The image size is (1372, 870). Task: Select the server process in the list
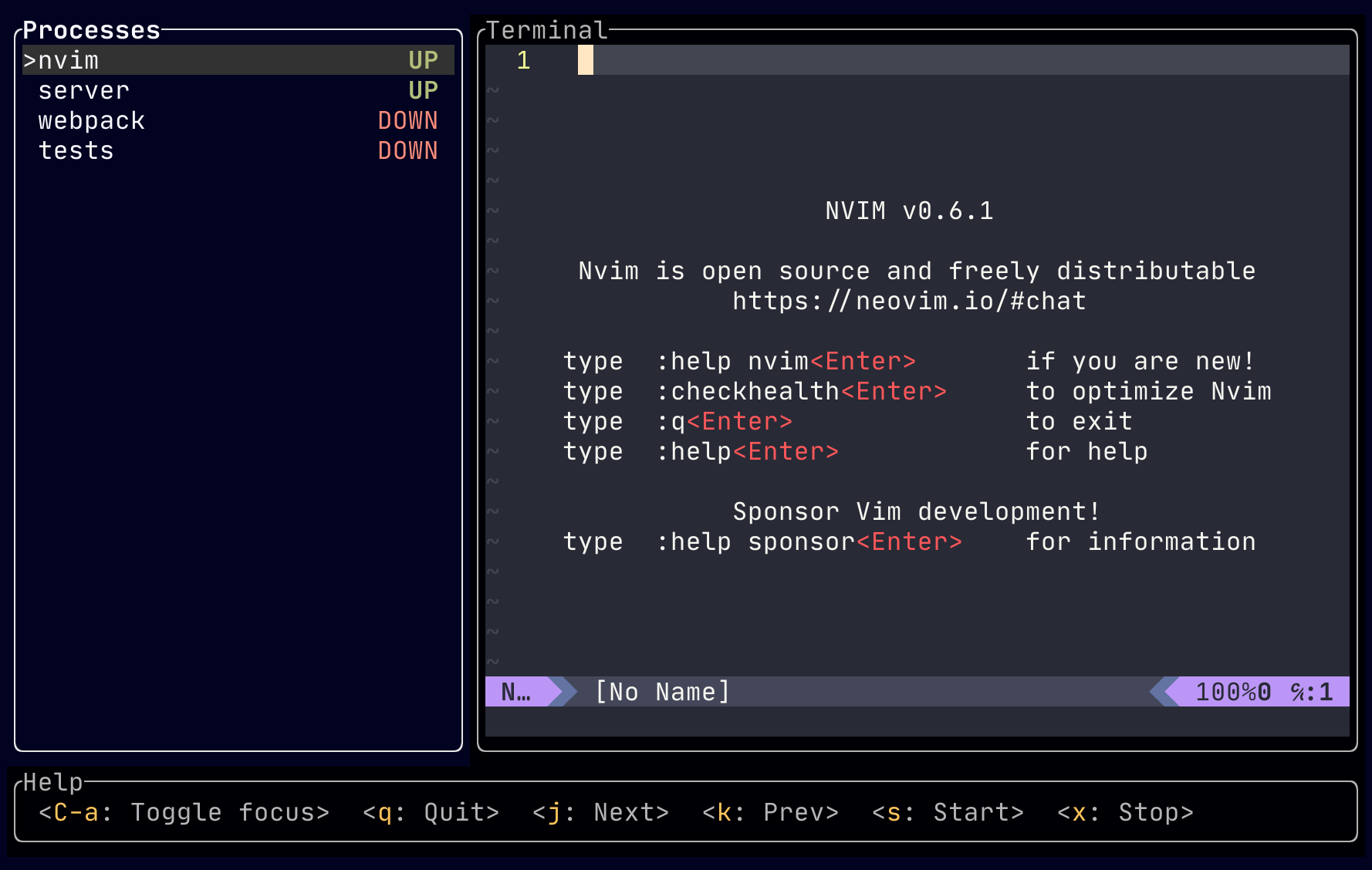pyautogui.click(x=238, y=90)
